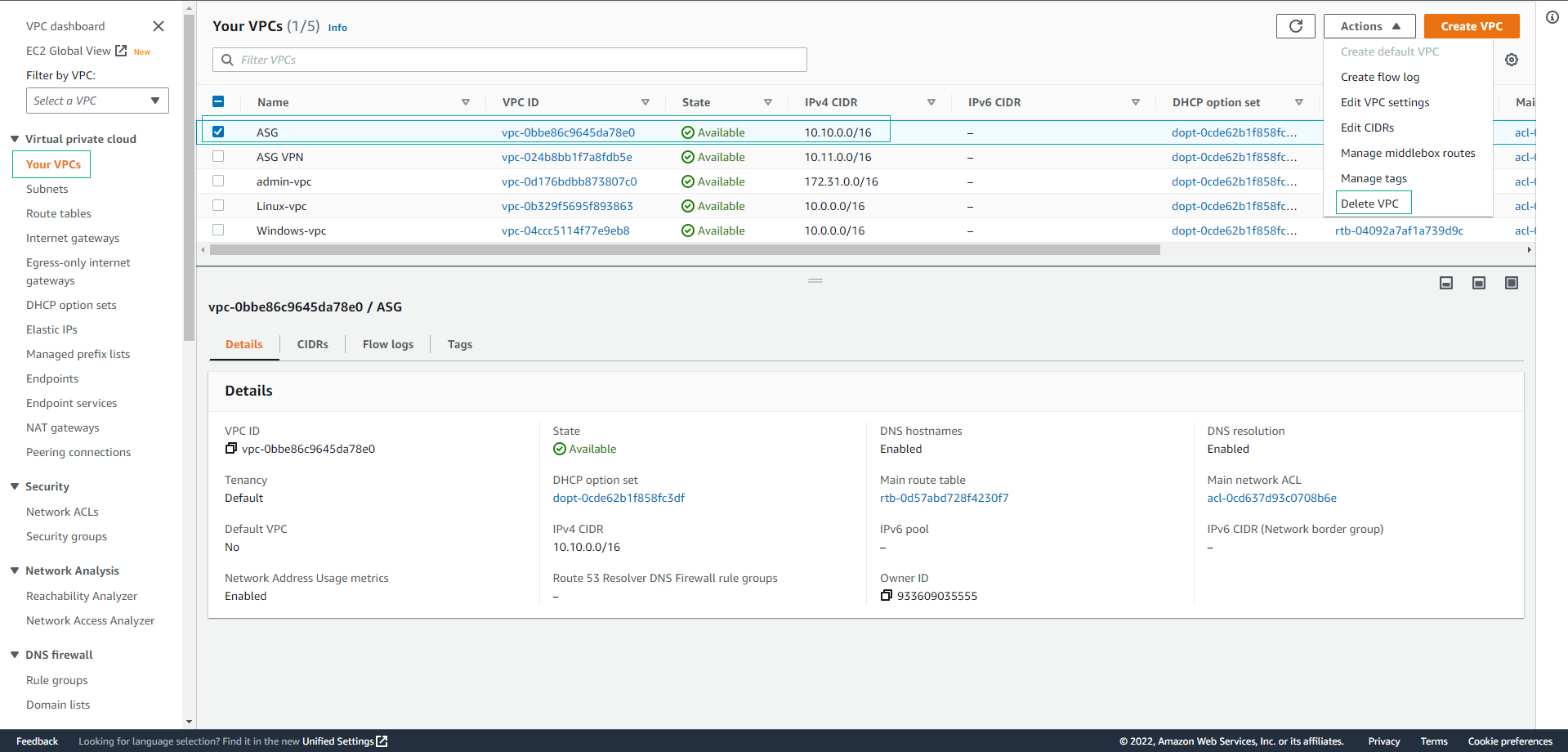This screenshot has height=752, width=1568.
Task: Click Unified Settings external link icon
Action: click(382, 741)
